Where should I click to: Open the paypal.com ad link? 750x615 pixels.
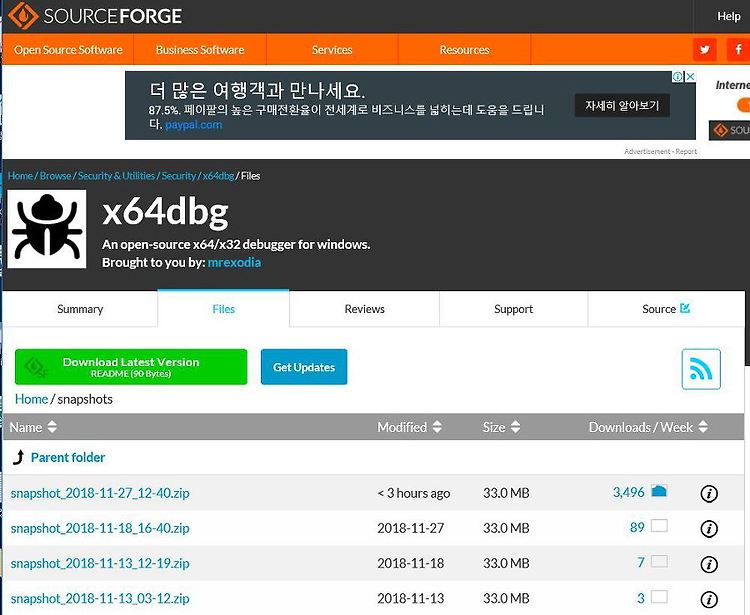(193, 125)
